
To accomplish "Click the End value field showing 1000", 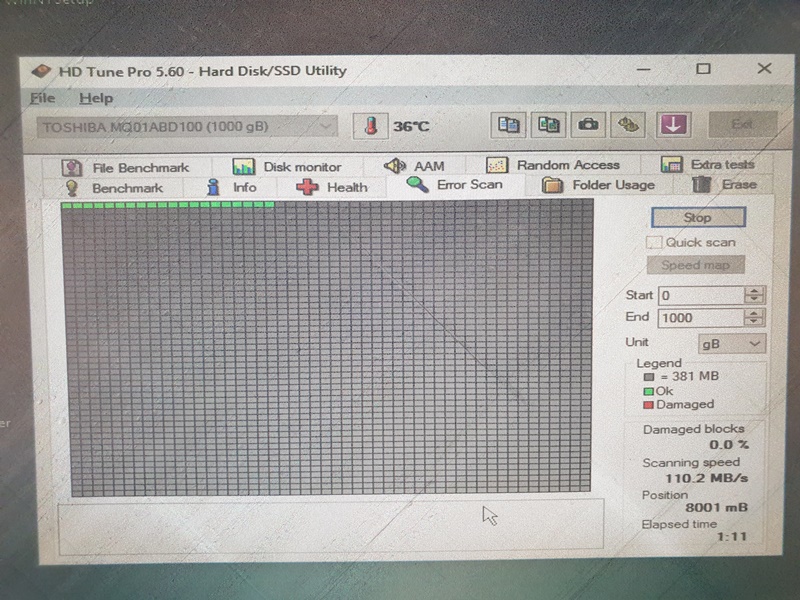I will click(701, 318).
